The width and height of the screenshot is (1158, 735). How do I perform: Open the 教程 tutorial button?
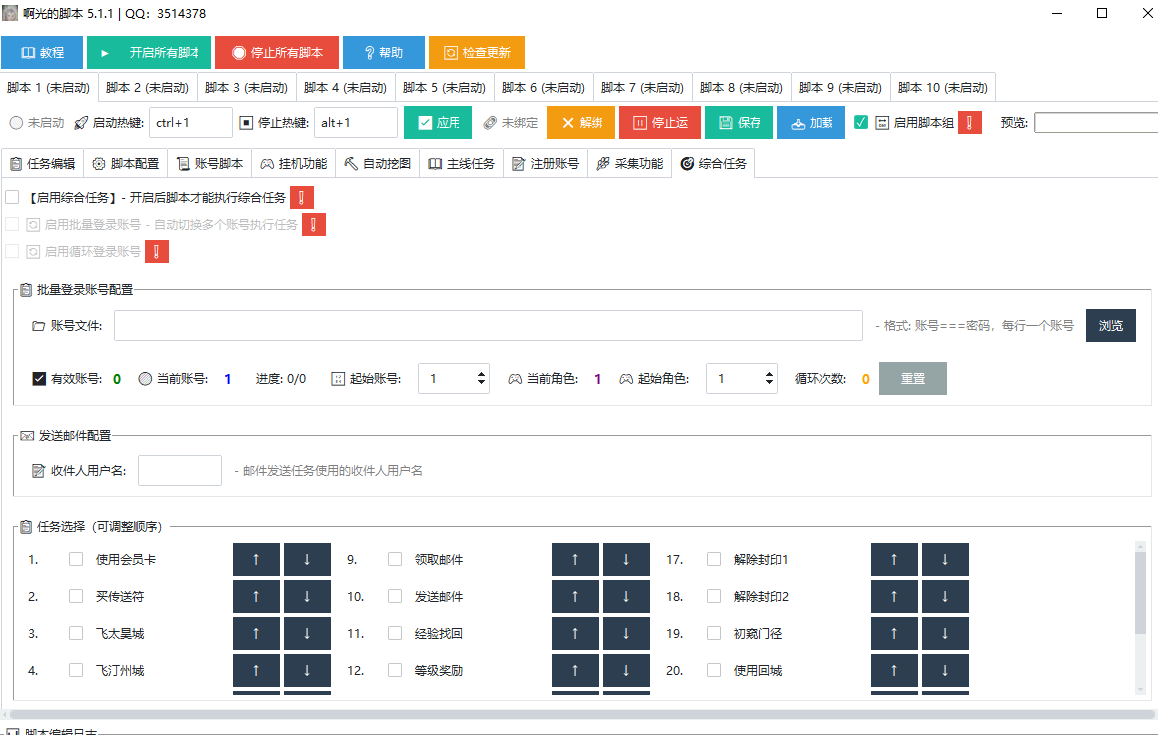[x=42, y=52]
